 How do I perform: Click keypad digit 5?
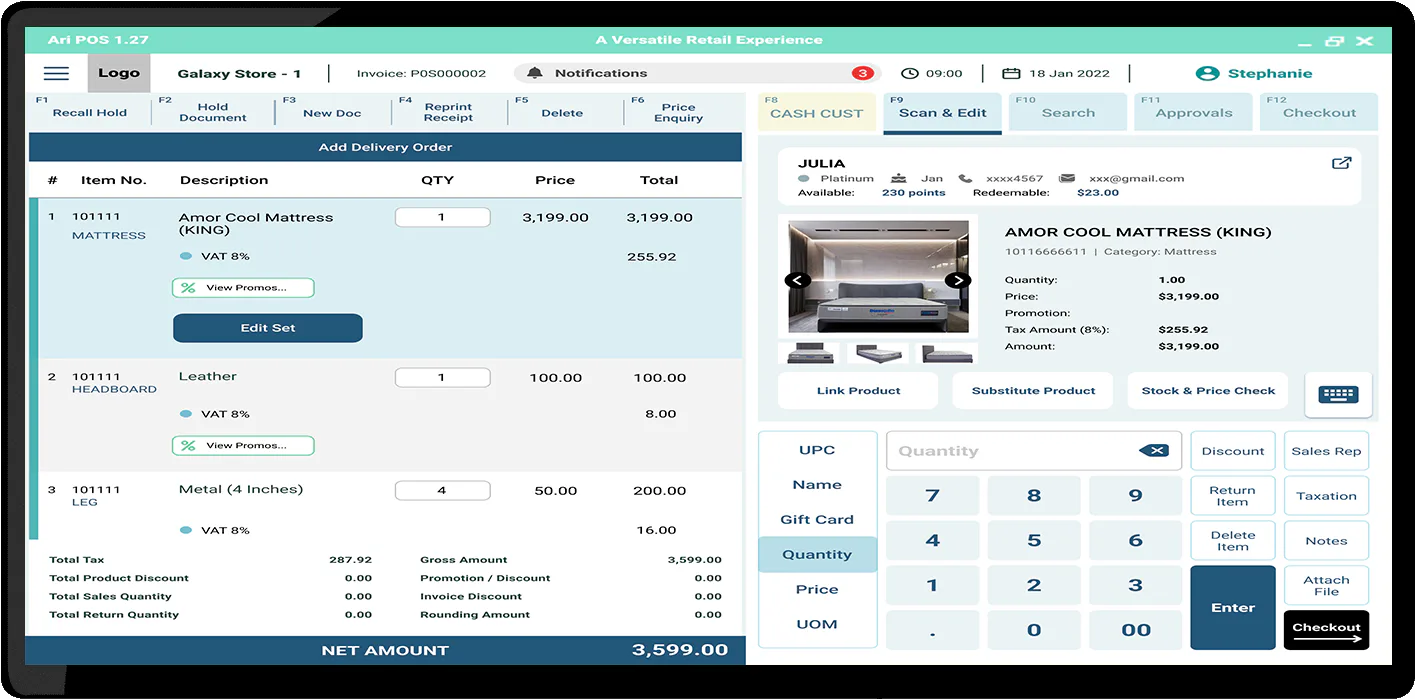pos(1034,540)
